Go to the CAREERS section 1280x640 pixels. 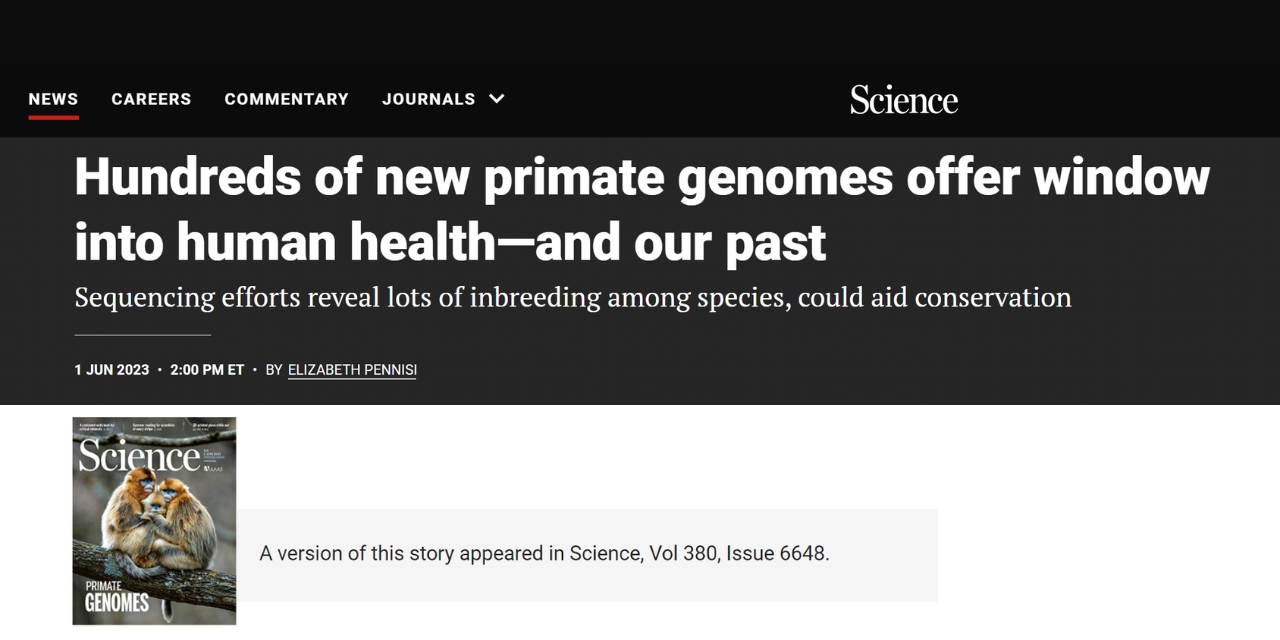pos(151,99)
